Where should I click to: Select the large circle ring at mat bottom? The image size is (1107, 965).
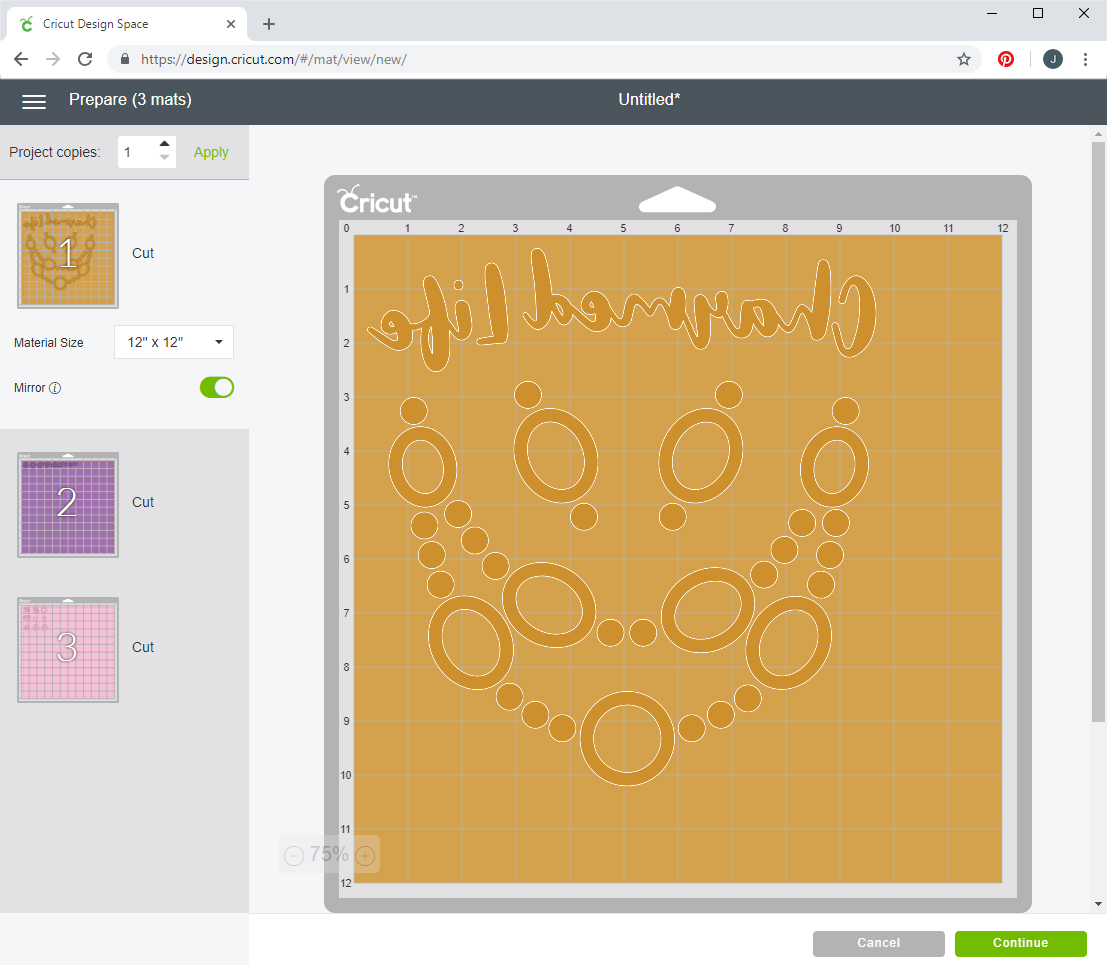coord(627,738)
